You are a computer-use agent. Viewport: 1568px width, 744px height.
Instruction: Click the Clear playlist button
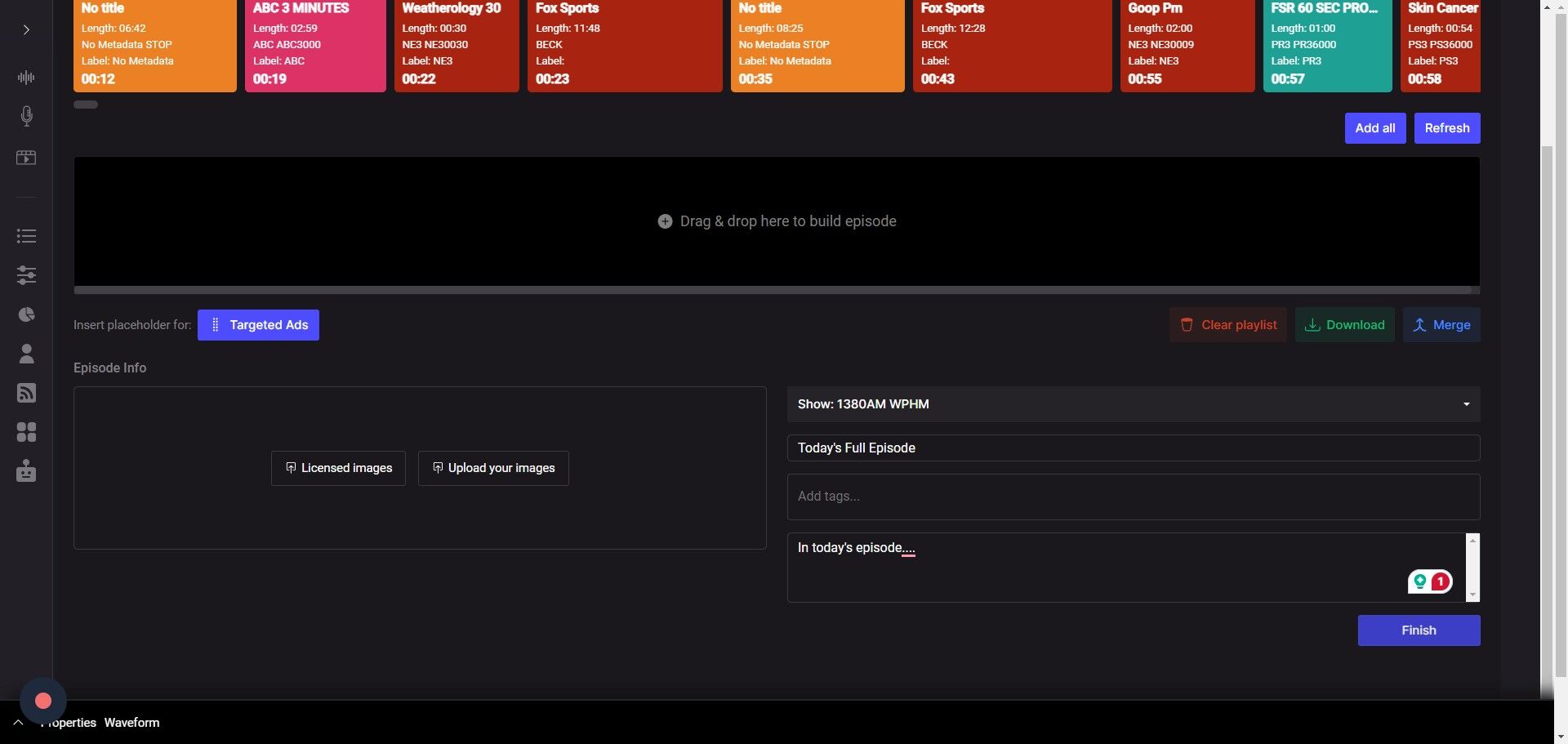[x=1228, y=325]
